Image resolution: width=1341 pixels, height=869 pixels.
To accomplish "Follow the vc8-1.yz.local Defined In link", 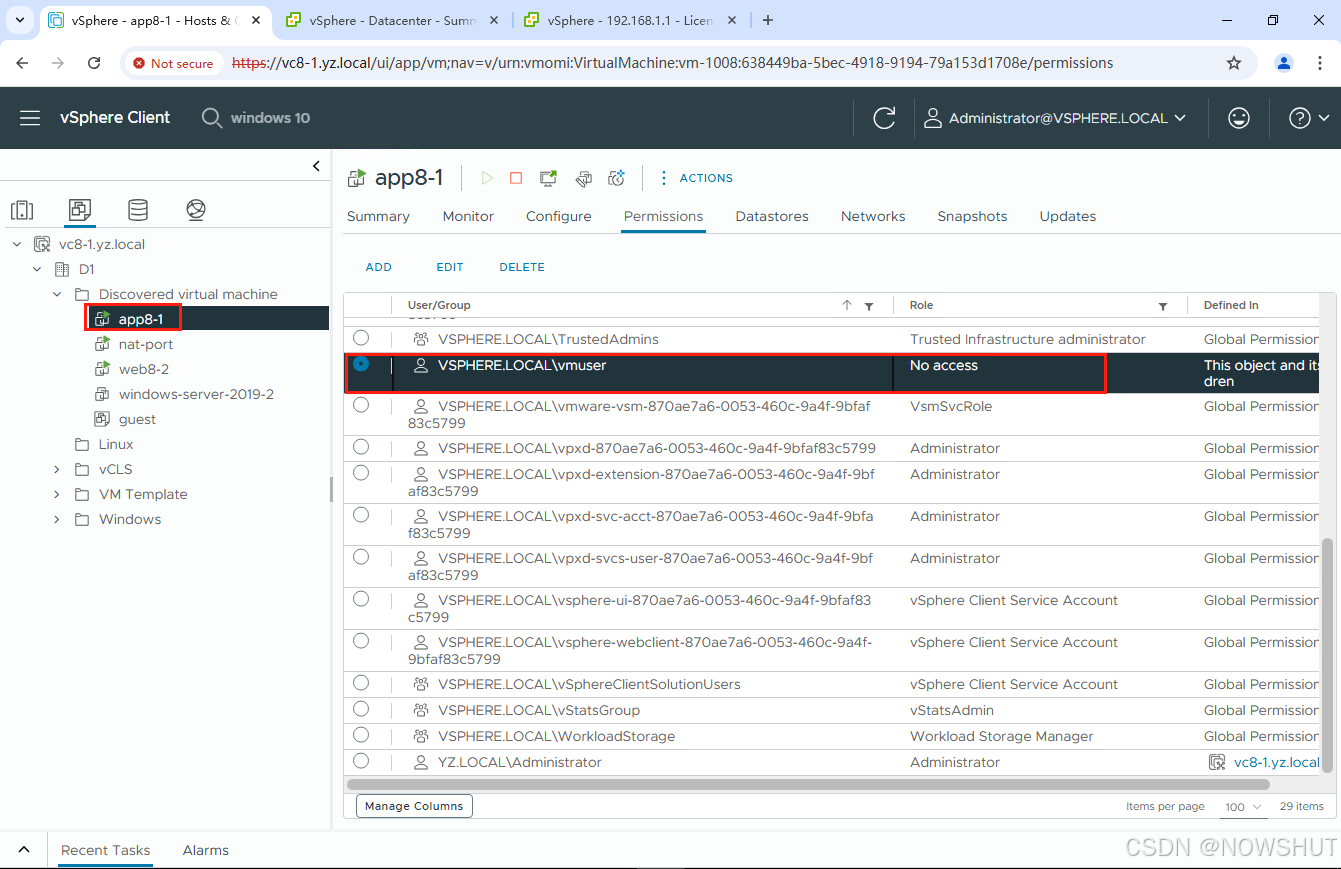I will [x=1277, y=762].
